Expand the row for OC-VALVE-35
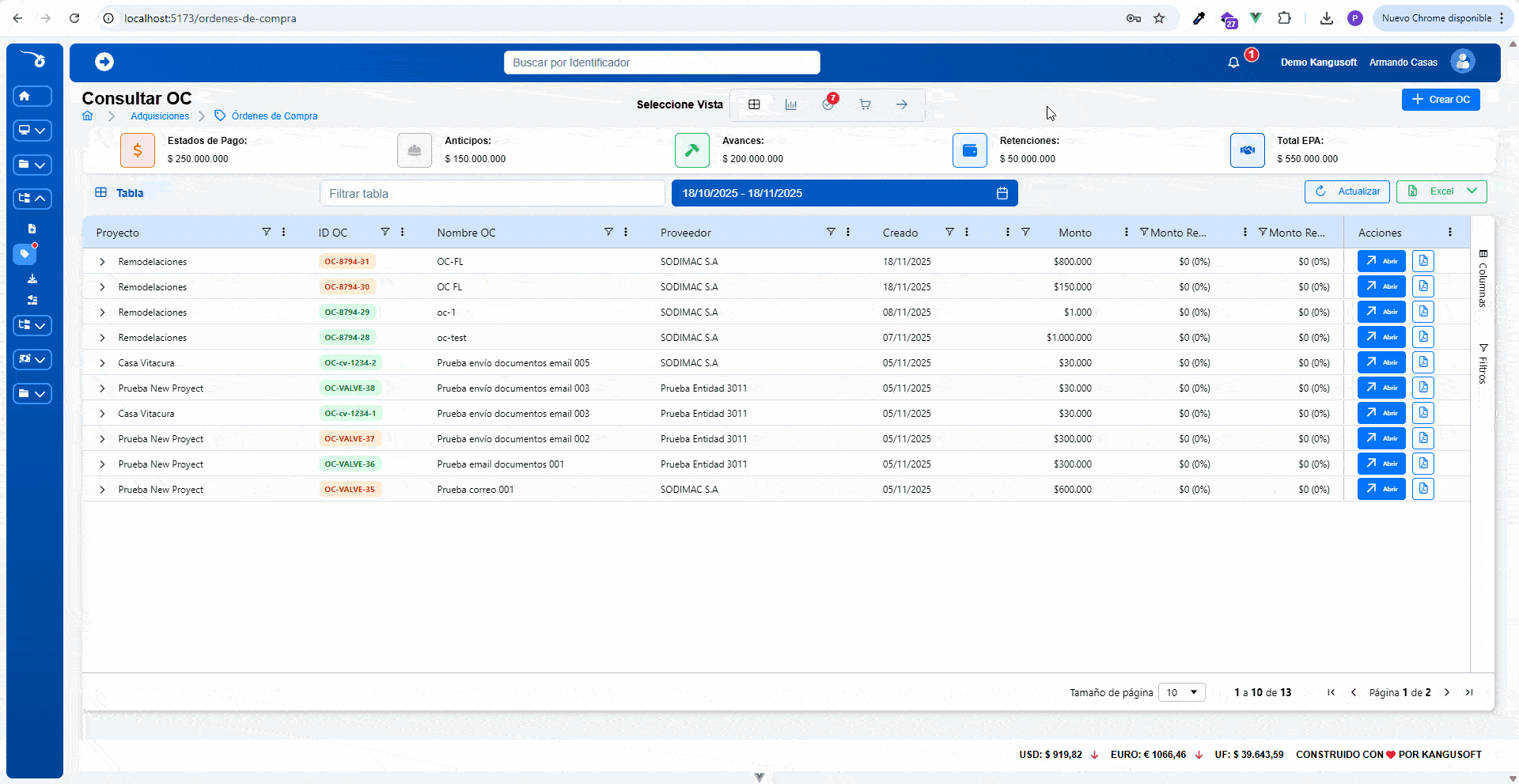 click(102, 490)
